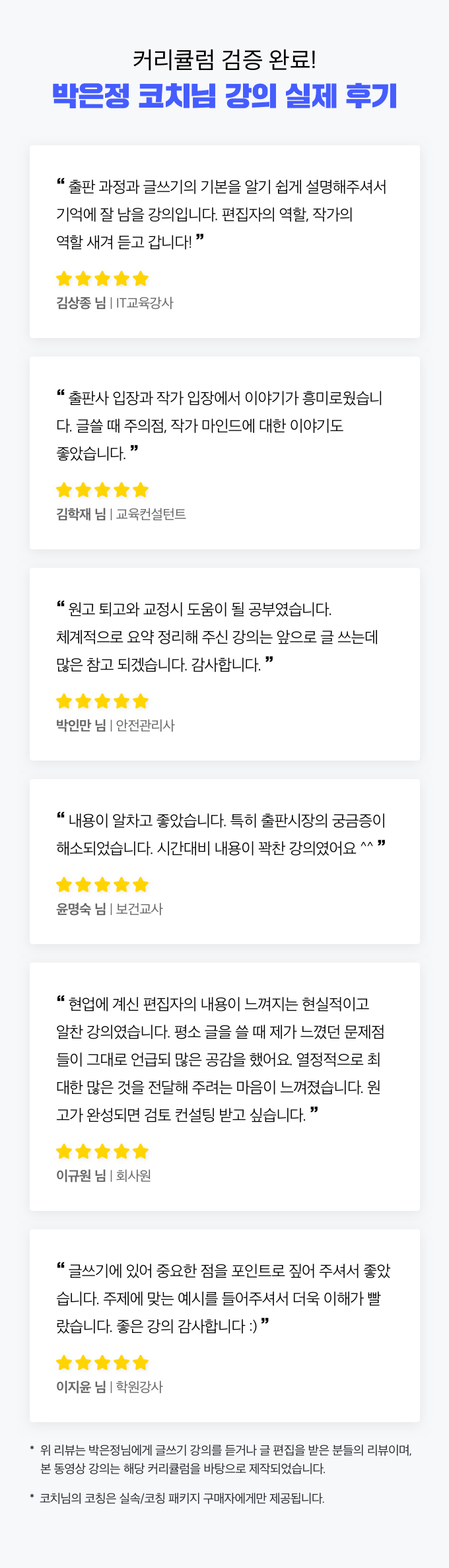Select the reviewer name 김상종 님
449x1568 pixels.
point(81,303)
